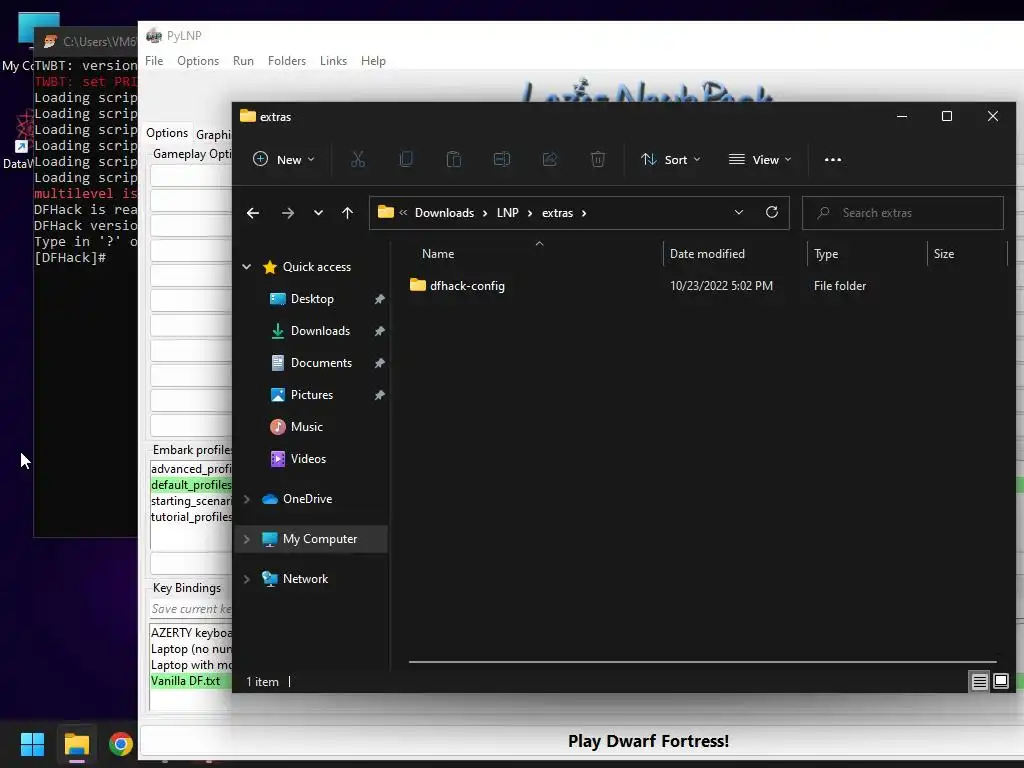The width and height of the screenshot is (1024, 768).
Task: Switch to PyLNP Options tab
Action: pos(167,133)
